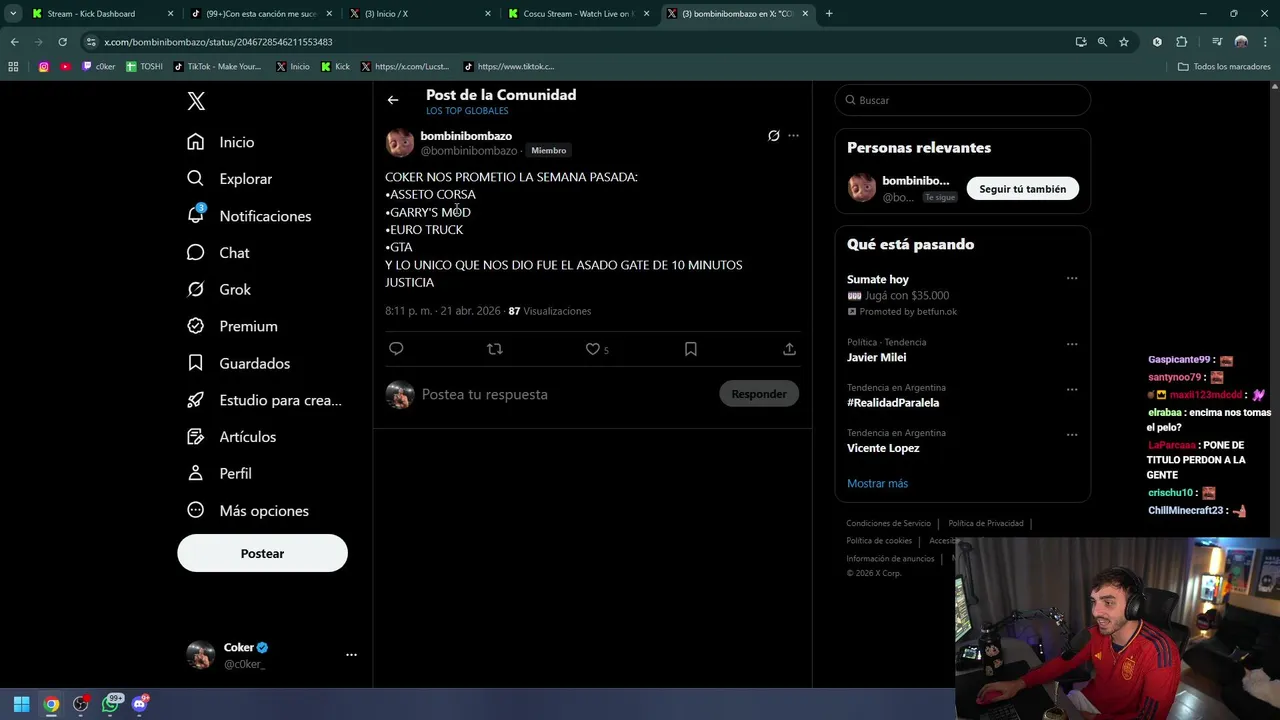Open Inicio from the sidebar
Image resolution: width=1280 pixels, height=720 pixels.
[x=221, y=142]
